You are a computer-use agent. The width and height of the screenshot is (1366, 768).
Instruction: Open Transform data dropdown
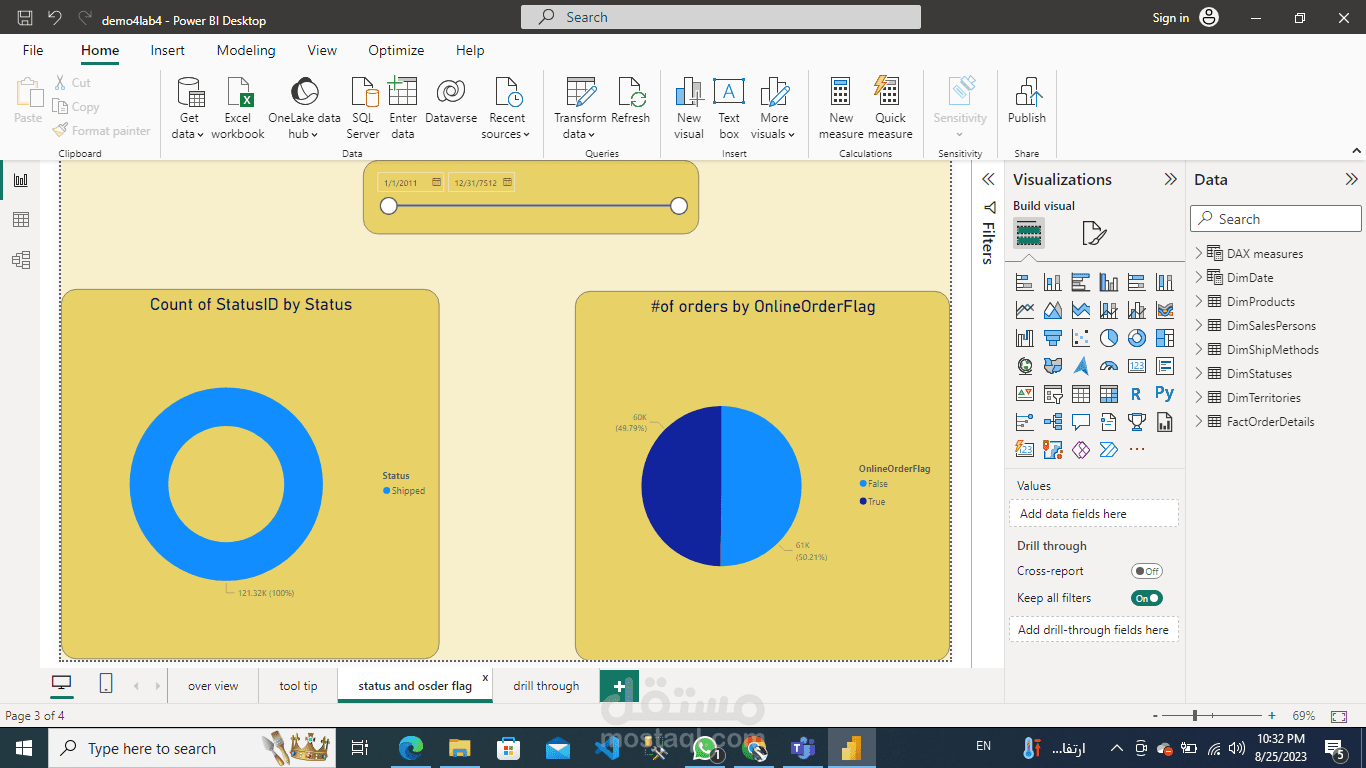[x=580, y=108]
